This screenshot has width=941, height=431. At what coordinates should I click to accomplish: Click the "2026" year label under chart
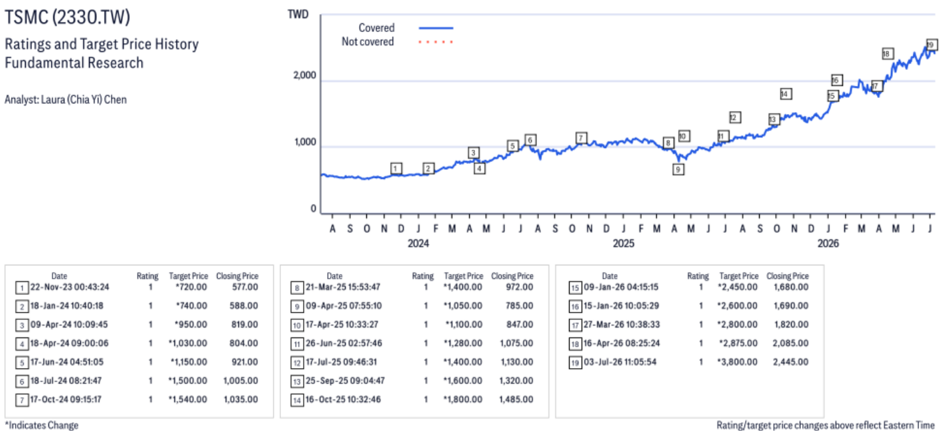click(828, 244)
